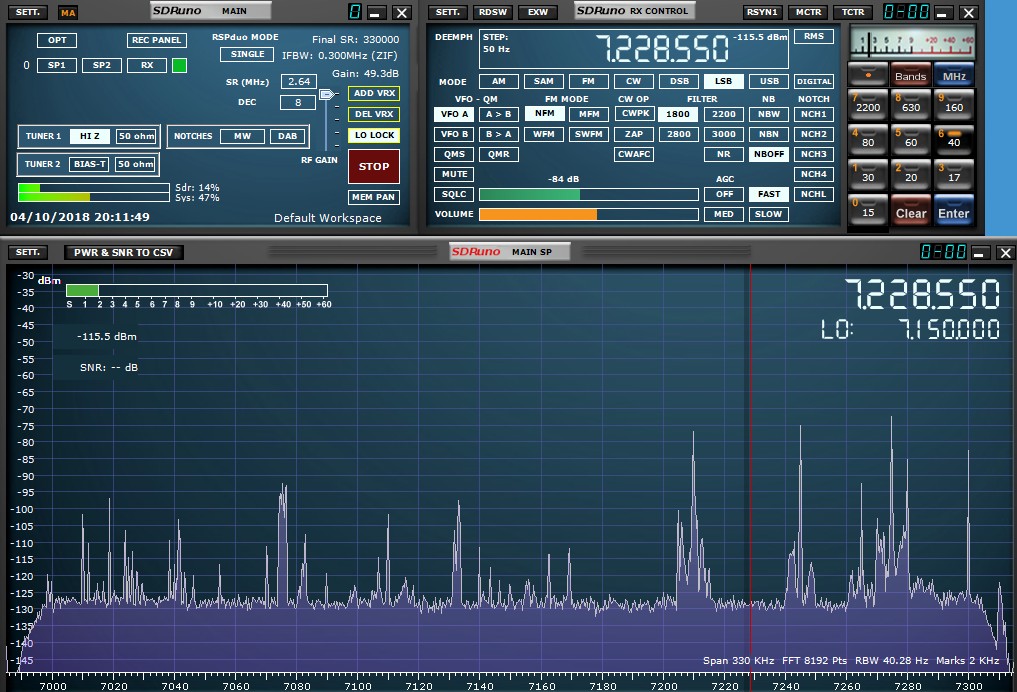Click the blue Enter keypad button
1017x692 pixels.
953,211
